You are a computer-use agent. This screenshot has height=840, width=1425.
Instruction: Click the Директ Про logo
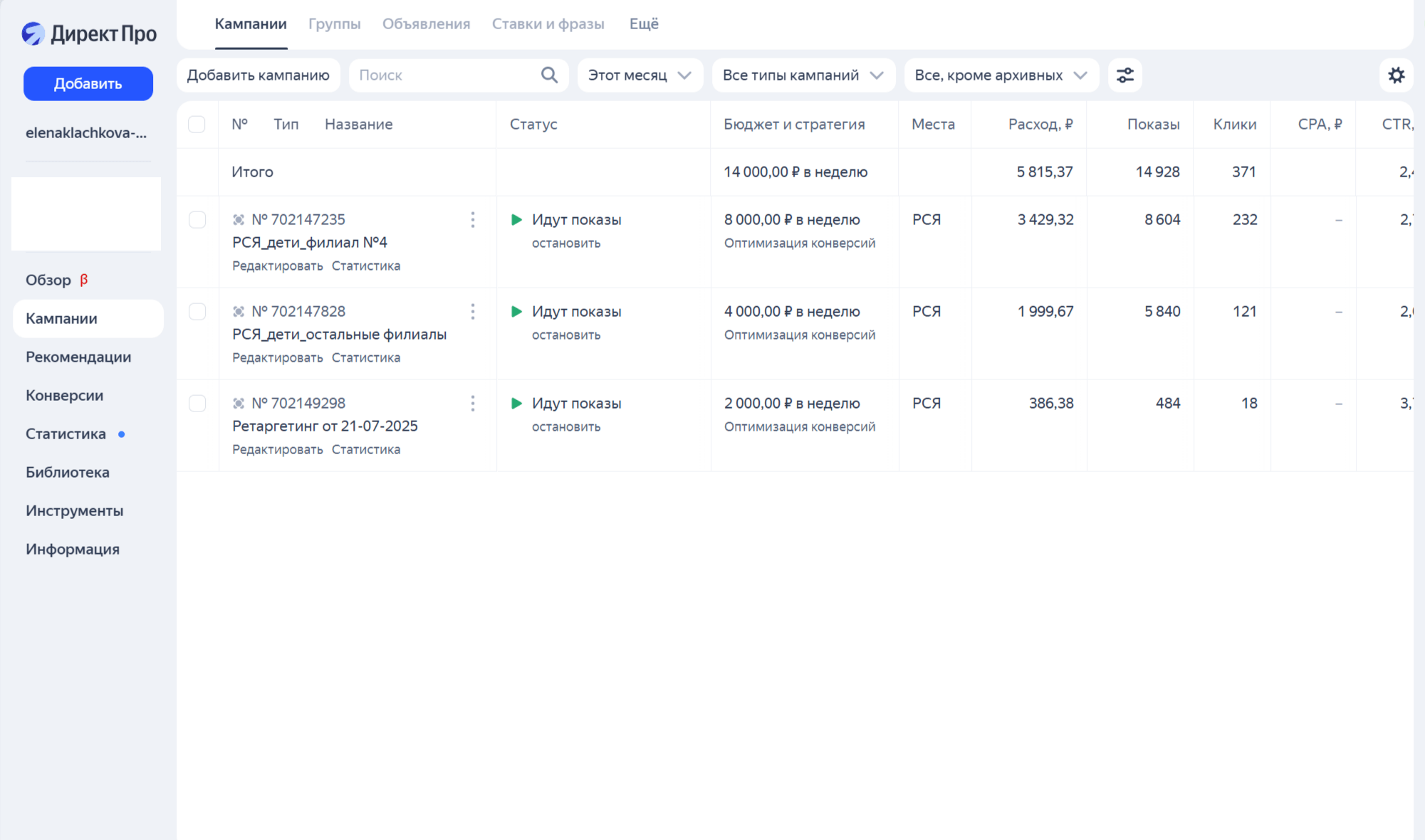pos(88,33)
